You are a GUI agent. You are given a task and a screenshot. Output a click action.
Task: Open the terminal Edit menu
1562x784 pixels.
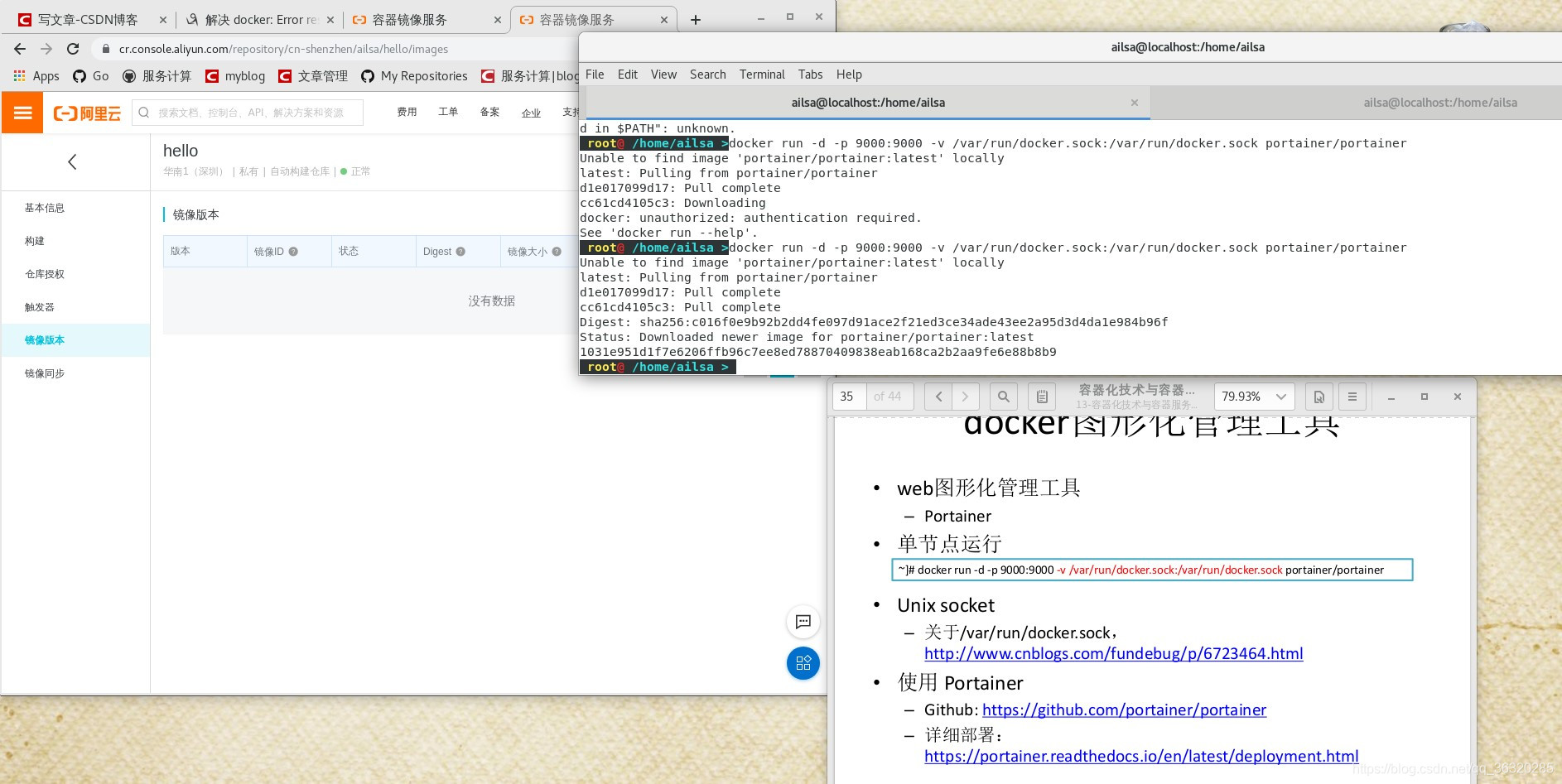point(628,75)
